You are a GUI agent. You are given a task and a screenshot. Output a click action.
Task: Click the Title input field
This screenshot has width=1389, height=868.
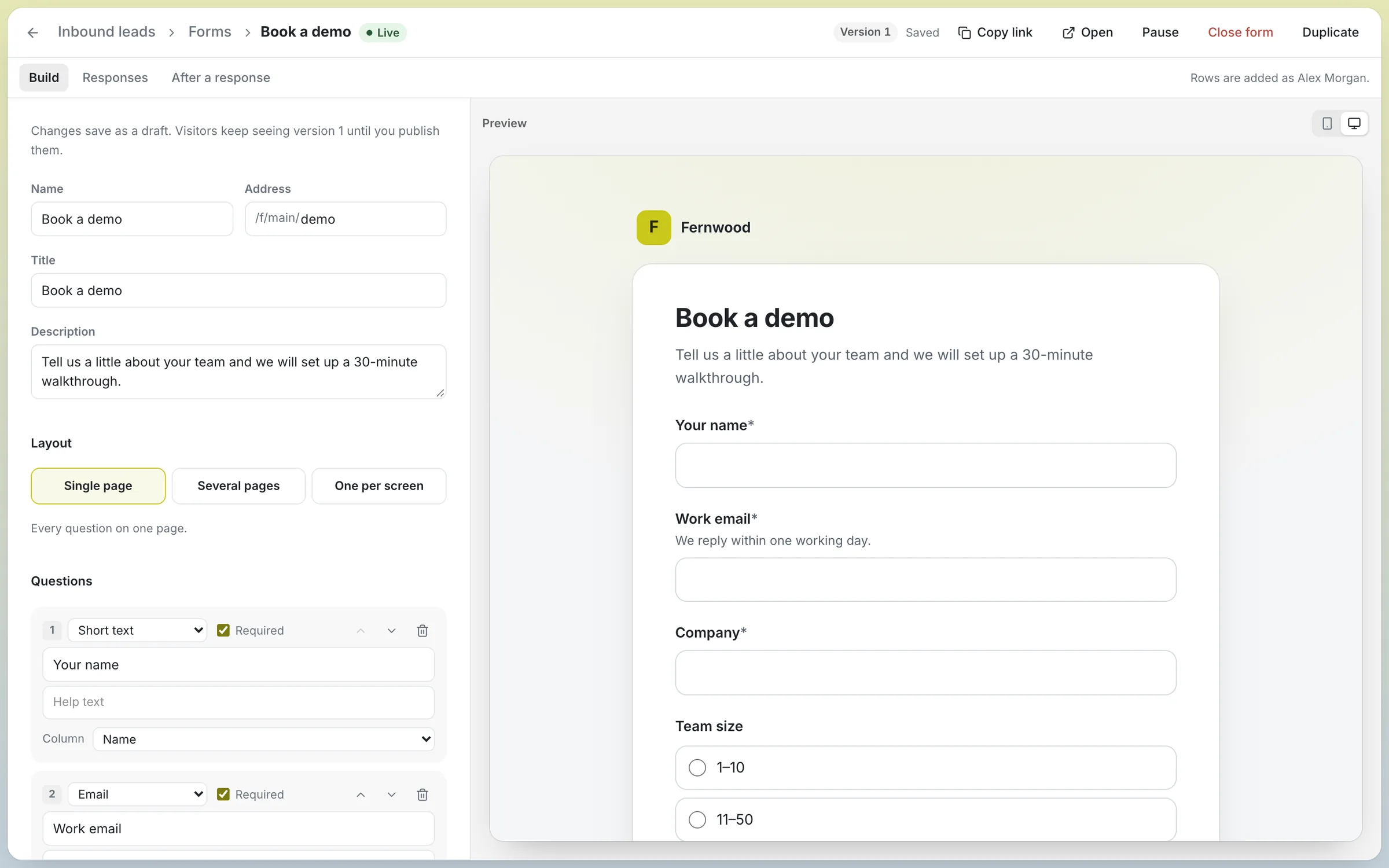coord(238,290)
